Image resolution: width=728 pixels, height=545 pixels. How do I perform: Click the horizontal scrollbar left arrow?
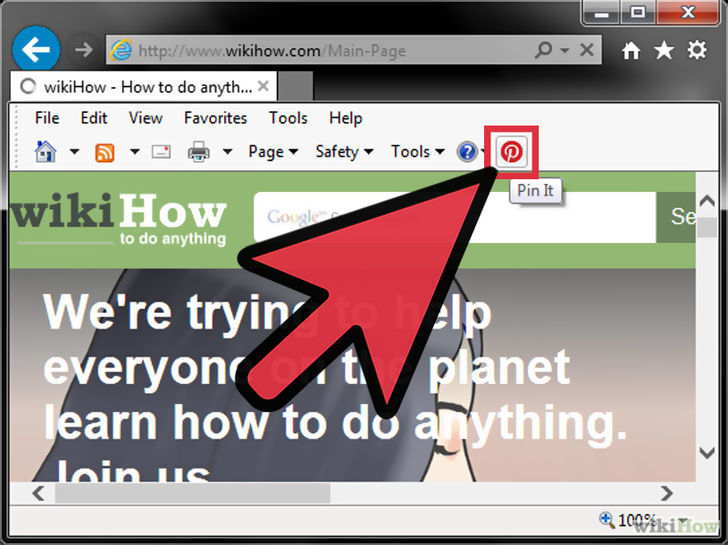point(39,493)
